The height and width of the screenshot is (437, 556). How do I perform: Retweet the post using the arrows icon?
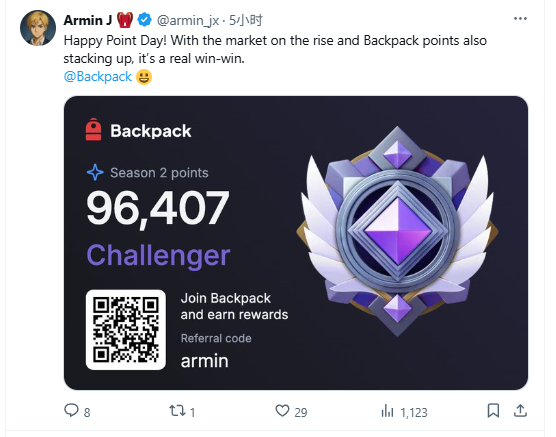pos(177,411)
